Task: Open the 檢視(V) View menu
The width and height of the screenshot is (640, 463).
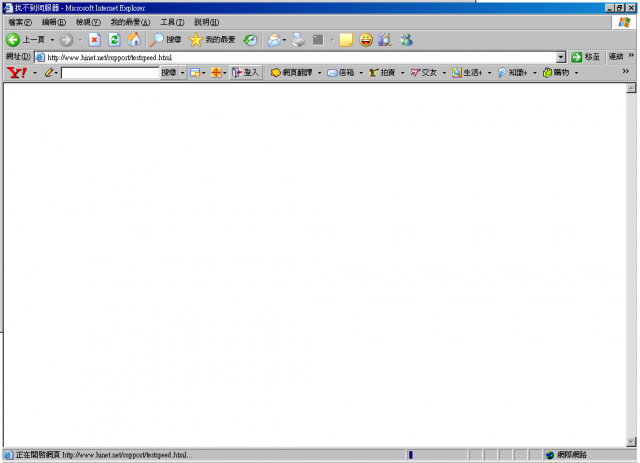Action: [88, 22]
